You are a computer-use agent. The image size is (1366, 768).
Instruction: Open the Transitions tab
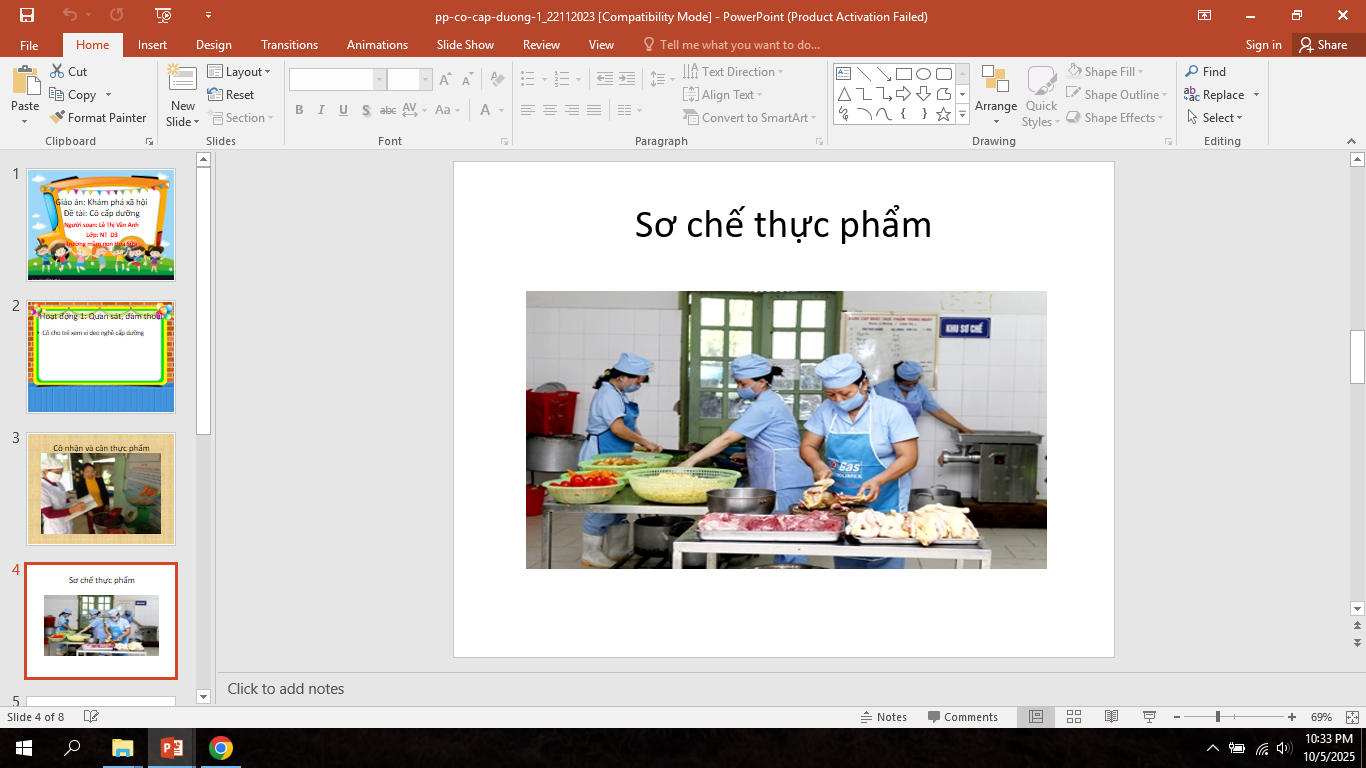point(289,45)
